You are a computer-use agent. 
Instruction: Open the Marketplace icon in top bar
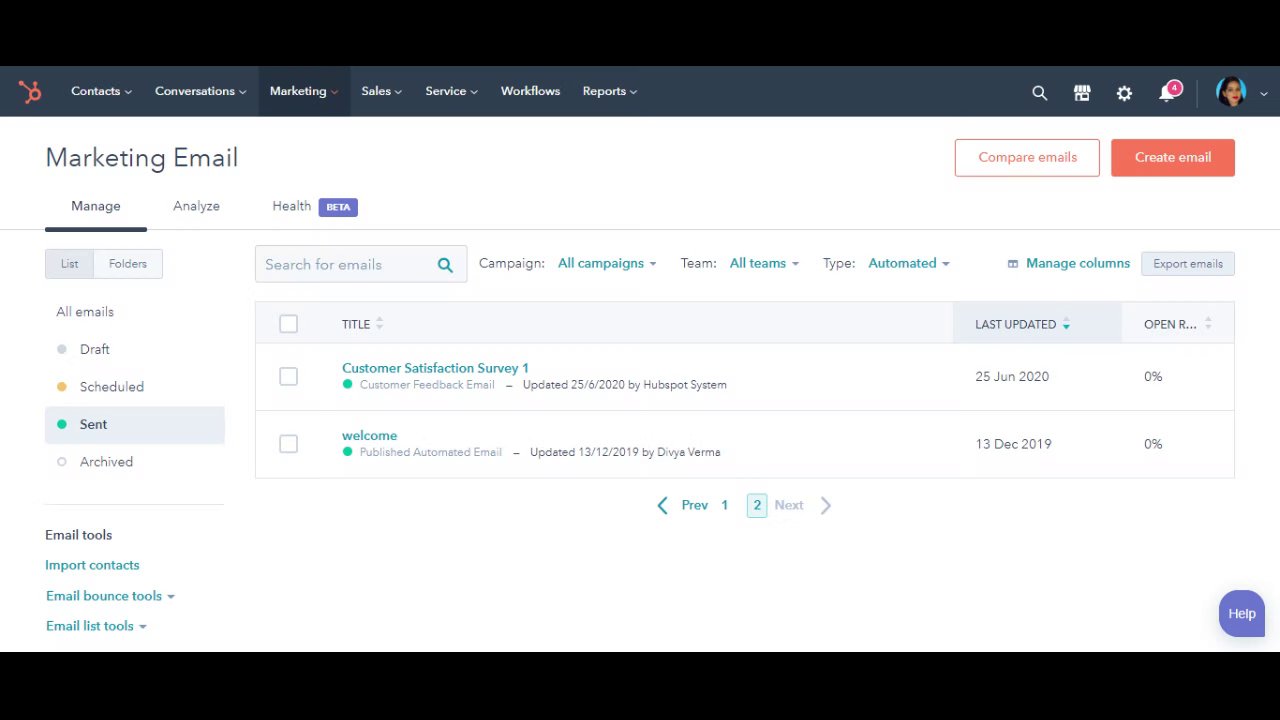(x=1082, y=93)
